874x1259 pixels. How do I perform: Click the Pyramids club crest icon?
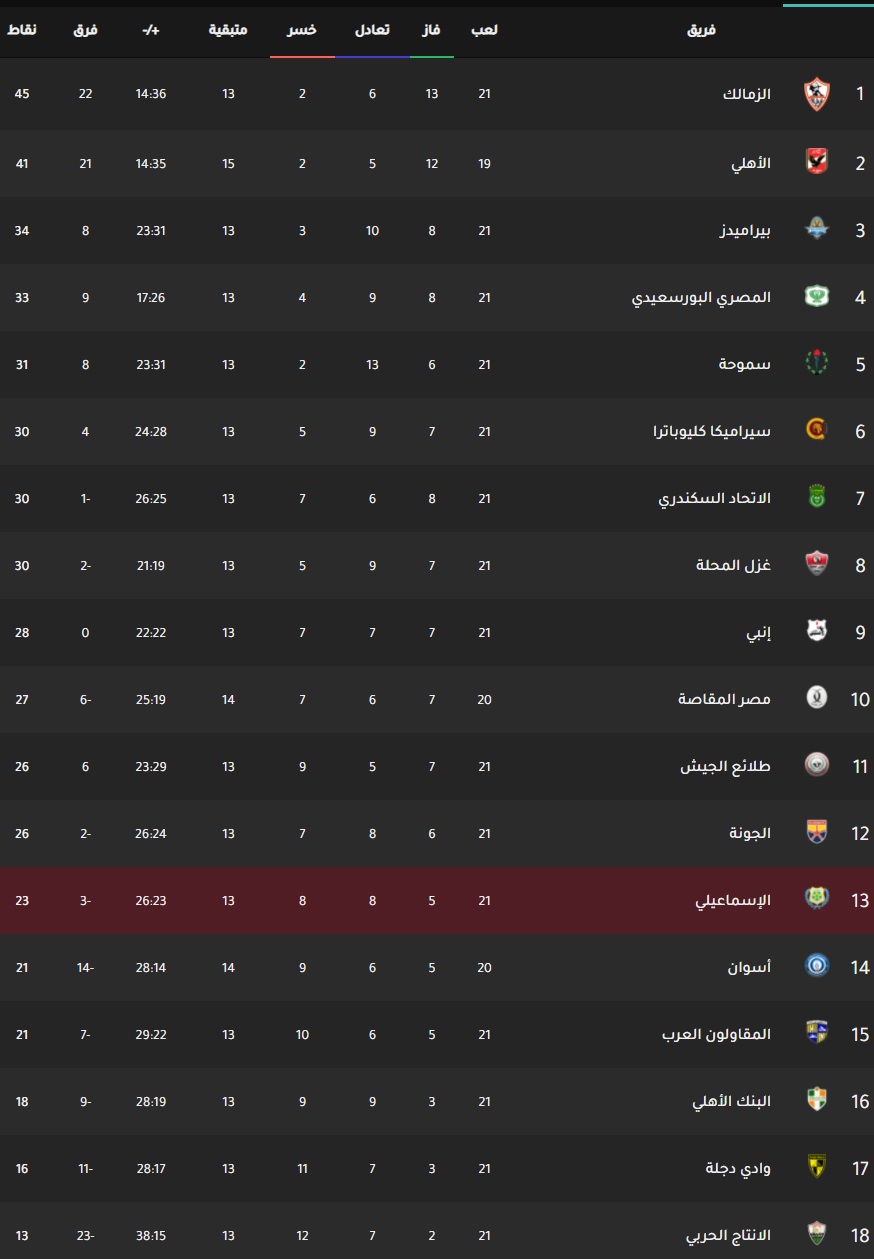(x=817, y=229)
